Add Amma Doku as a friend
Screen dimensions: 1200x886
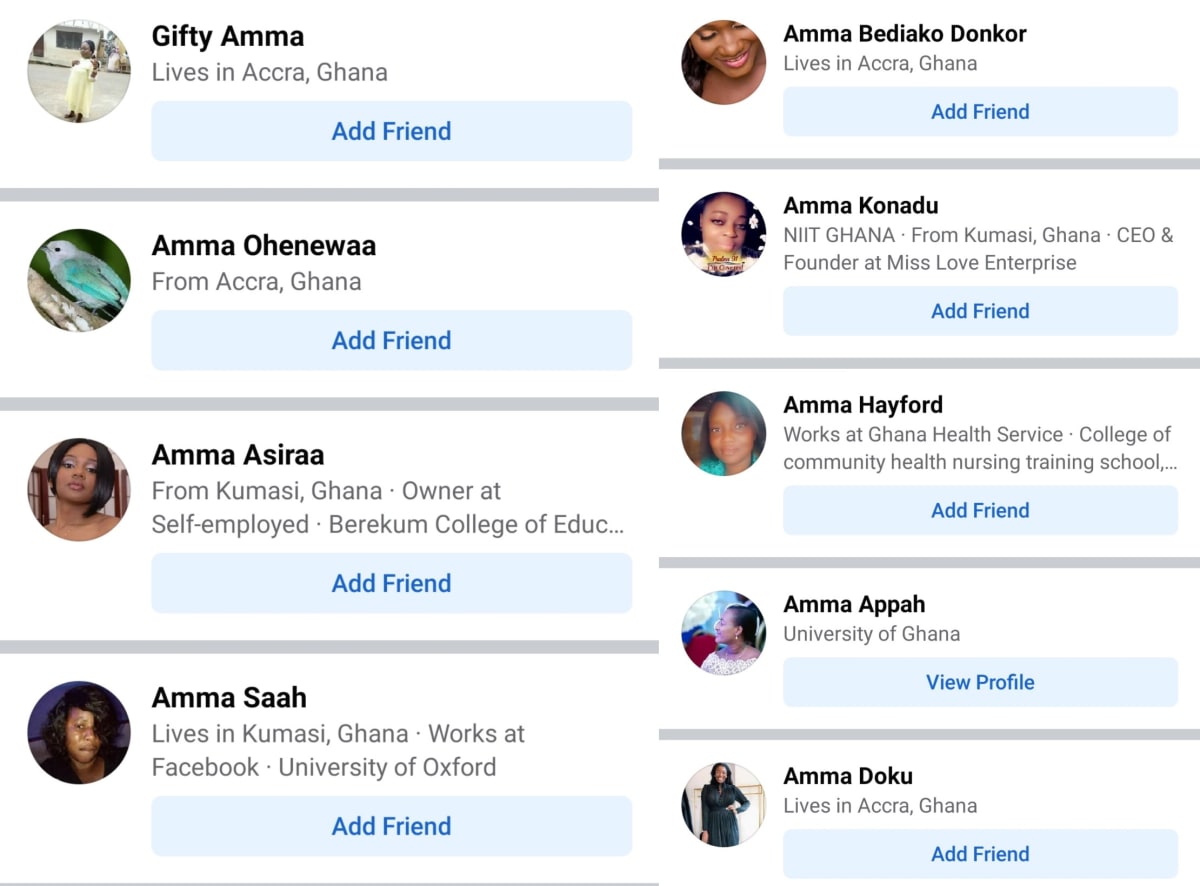pyautogui.click(x=980, y=854)
